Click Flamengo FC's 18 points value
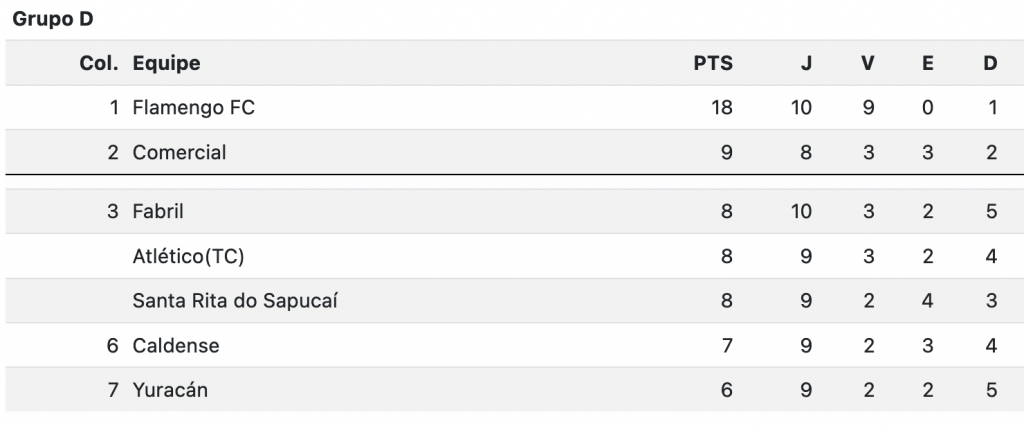1024x428 pixels. (722, 107)
